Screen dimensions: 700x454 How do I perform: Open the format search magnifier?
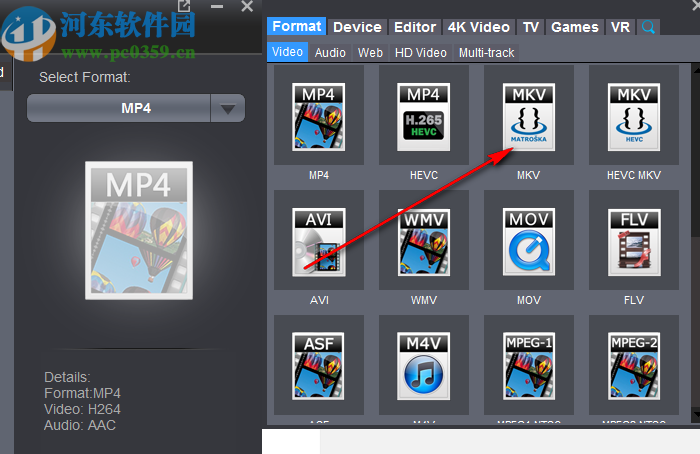point(648,27)
